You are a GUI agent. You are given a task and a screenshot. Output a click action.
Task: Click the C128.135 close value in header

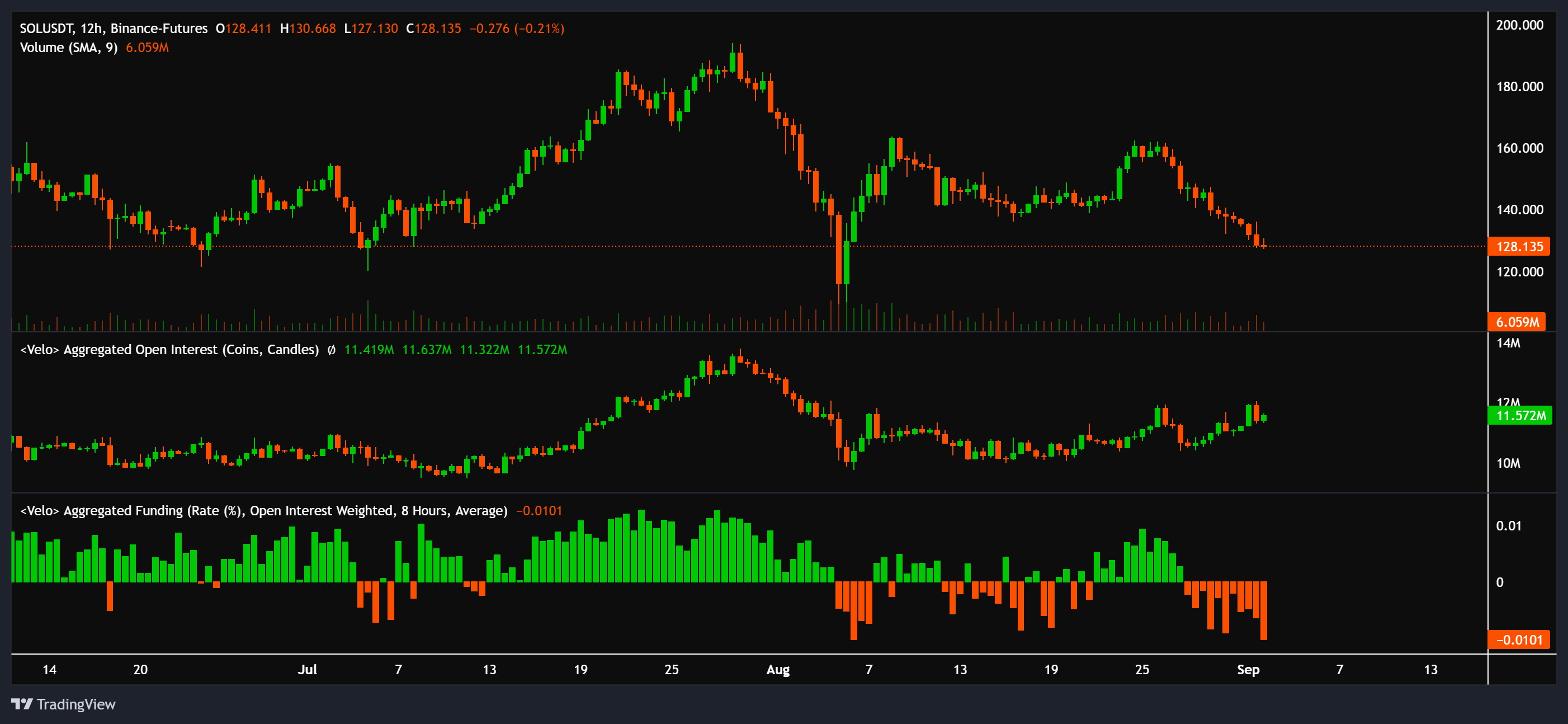(433, 29)
